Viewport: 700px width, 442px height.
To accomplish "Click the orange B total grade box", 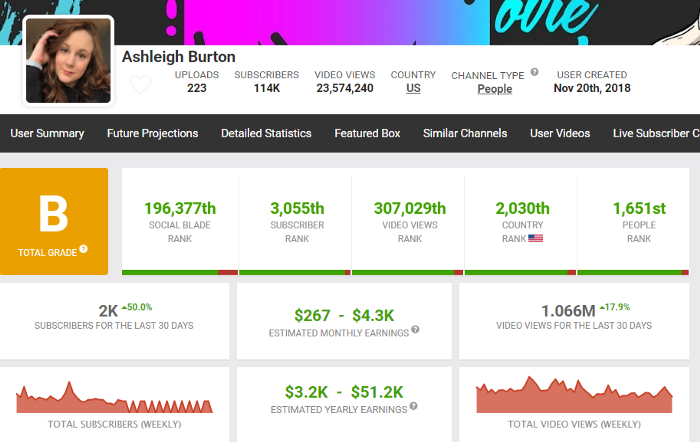I will [x=54, y=221].
